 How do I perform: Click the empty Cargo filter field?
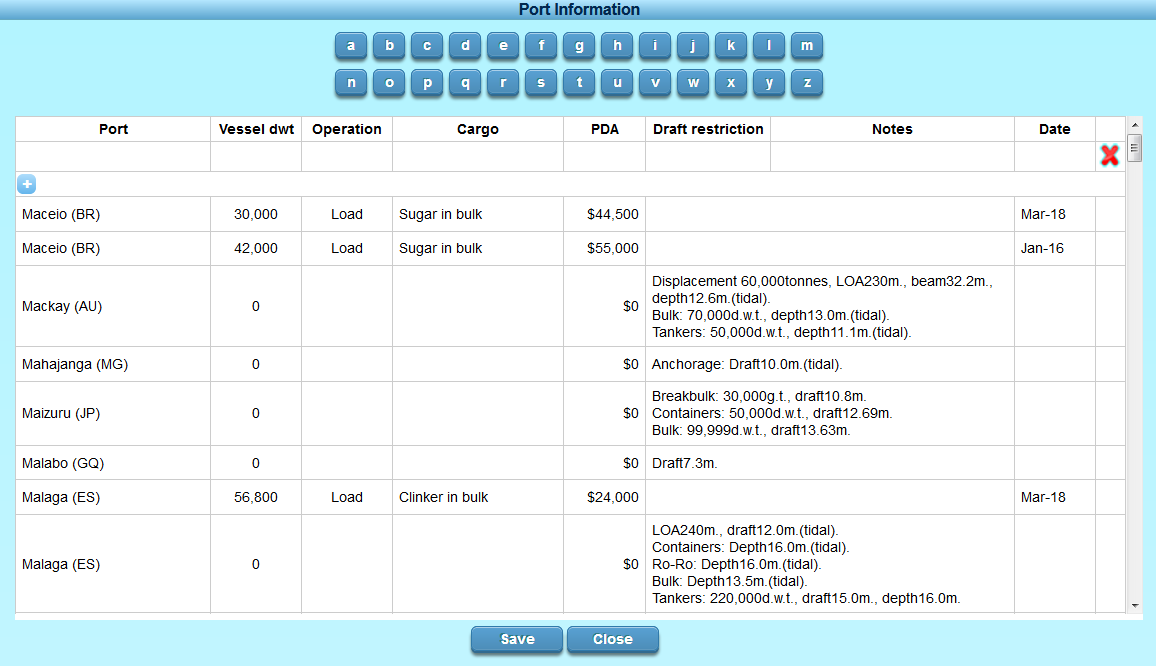click(478, 156)
